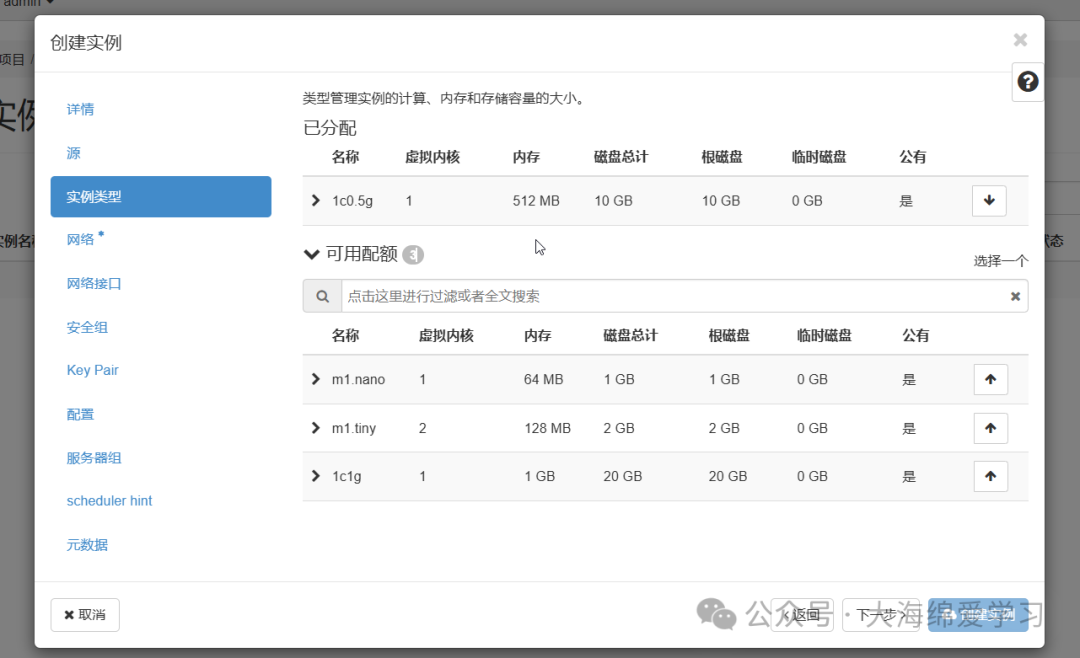This screenshot has height=658, width=1080.
Task: Click the 返回 button
Action: coord(803,615)
